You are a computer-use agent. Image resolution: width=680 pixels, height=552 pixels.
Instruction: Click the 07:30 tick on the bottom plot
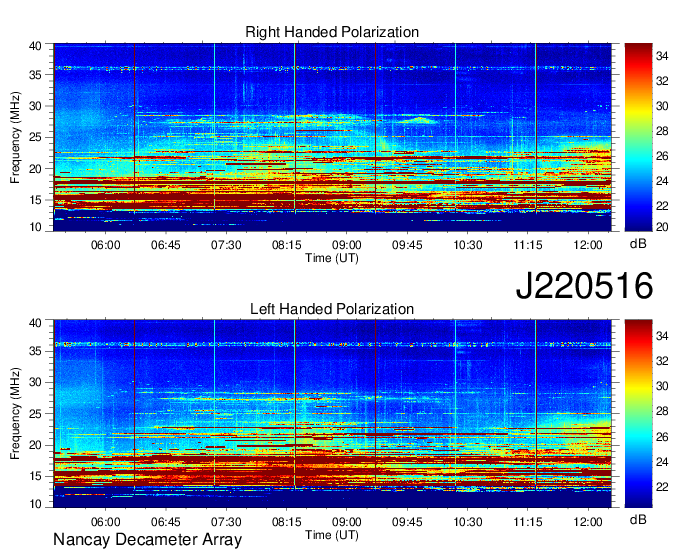coord(226,522)
